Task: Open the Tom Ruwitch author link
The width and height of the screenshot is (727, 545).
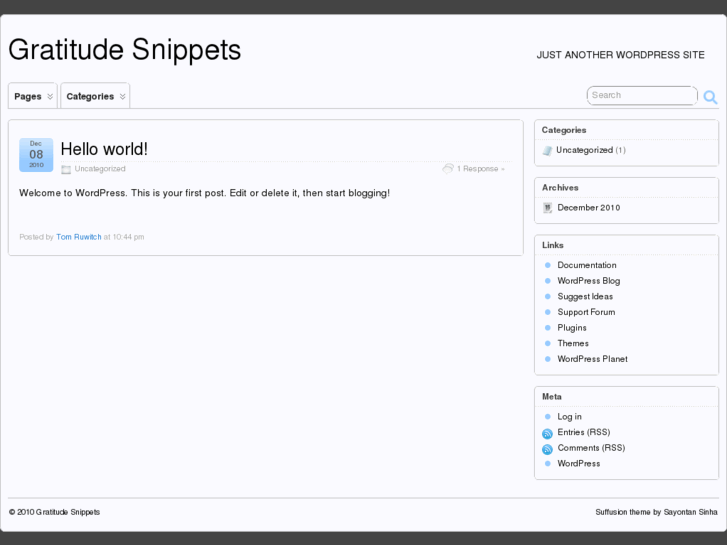Action: (x=79, y=237)
